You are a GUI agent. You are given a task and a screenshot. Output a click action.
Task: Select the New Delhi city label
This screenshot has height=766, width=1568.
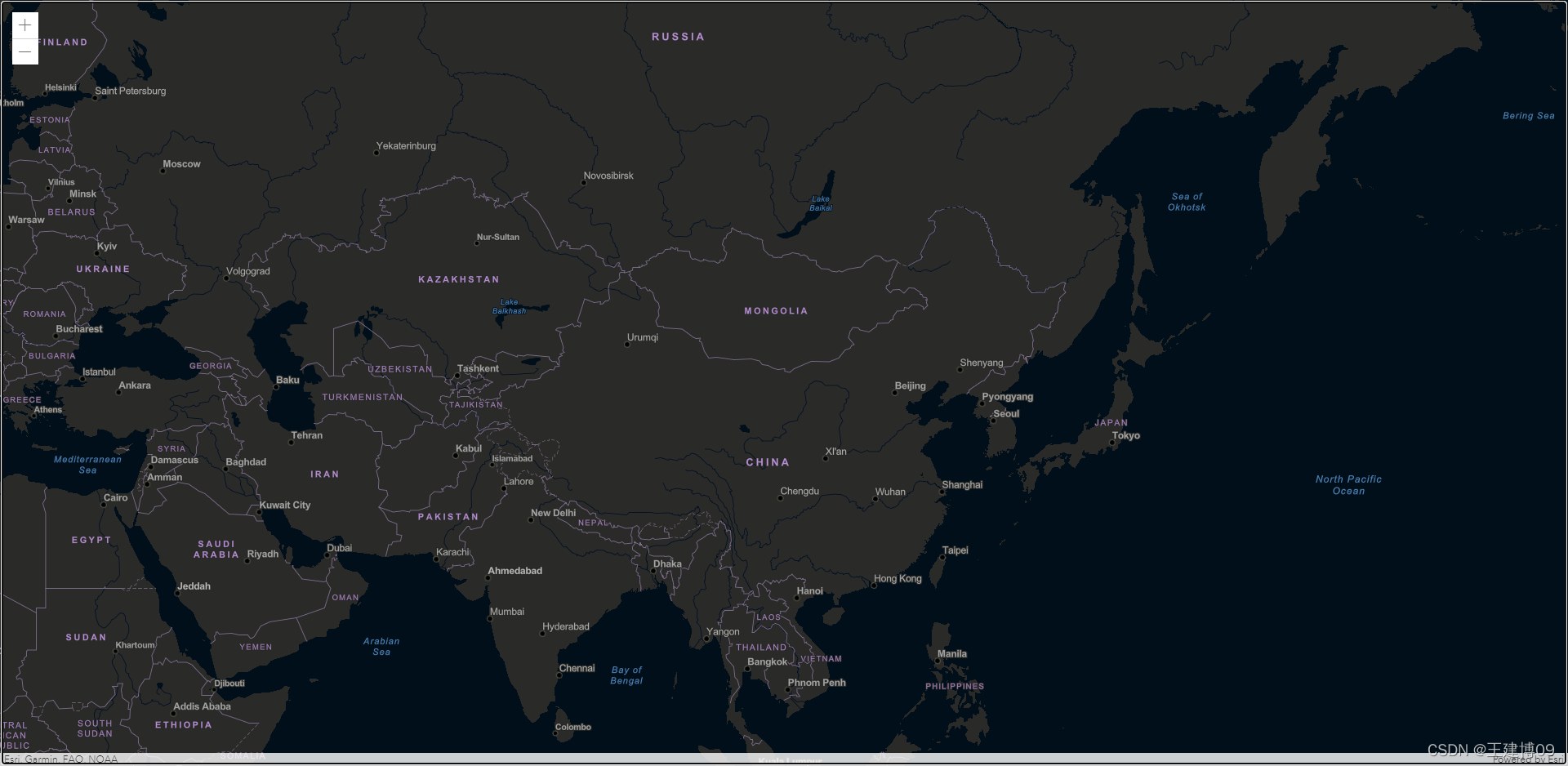(553, 514)
